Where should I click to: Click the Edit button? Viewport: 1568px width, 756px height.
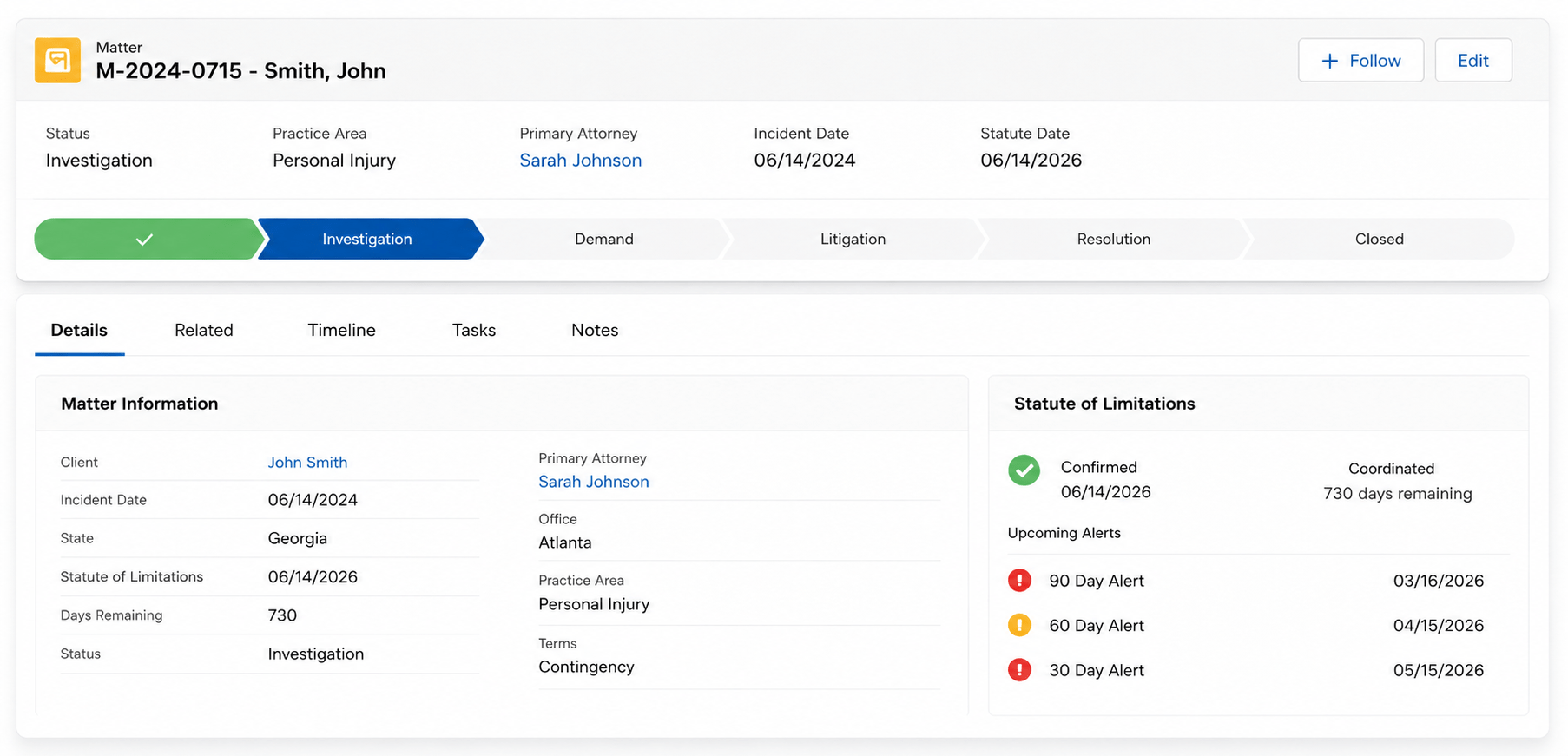(1473, 61)
